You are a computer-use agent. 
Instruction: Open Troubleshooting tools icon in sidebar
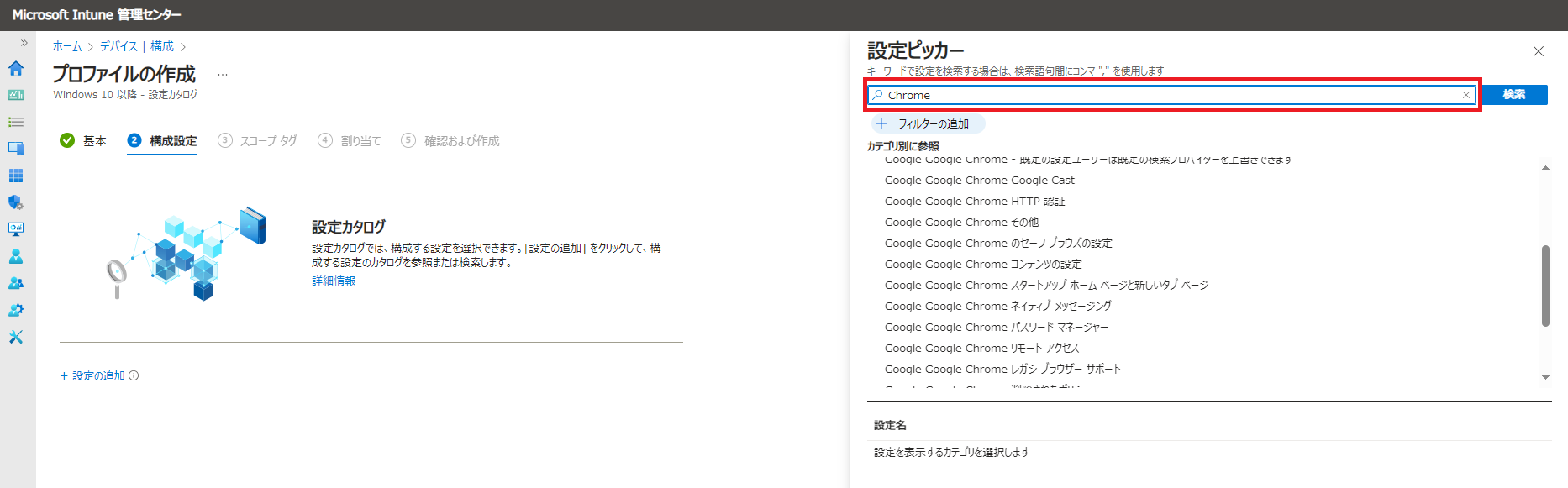[x=15, y=337]
